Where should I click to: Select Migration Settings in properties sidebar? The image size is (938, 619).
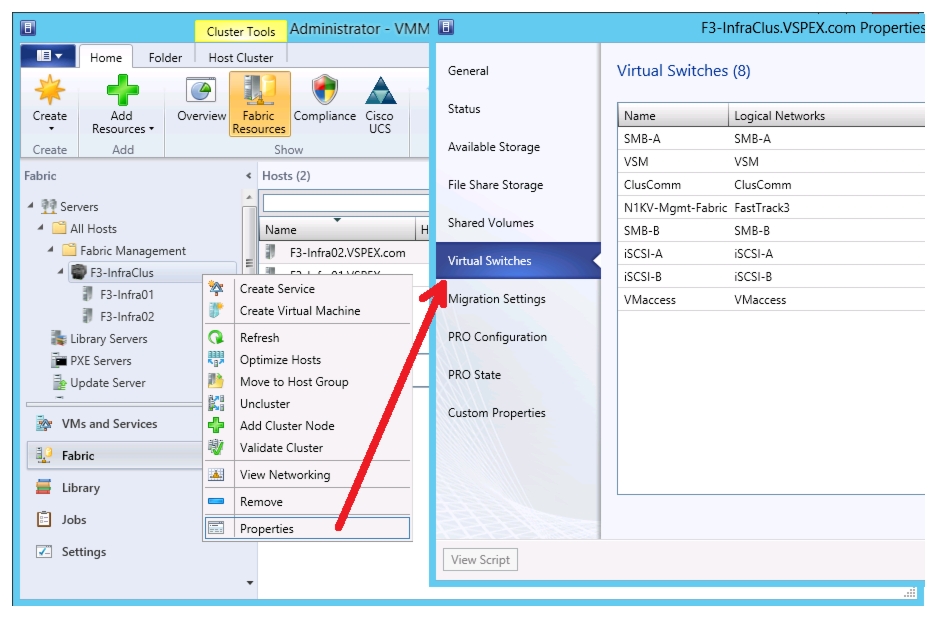[x=497, y=298]
